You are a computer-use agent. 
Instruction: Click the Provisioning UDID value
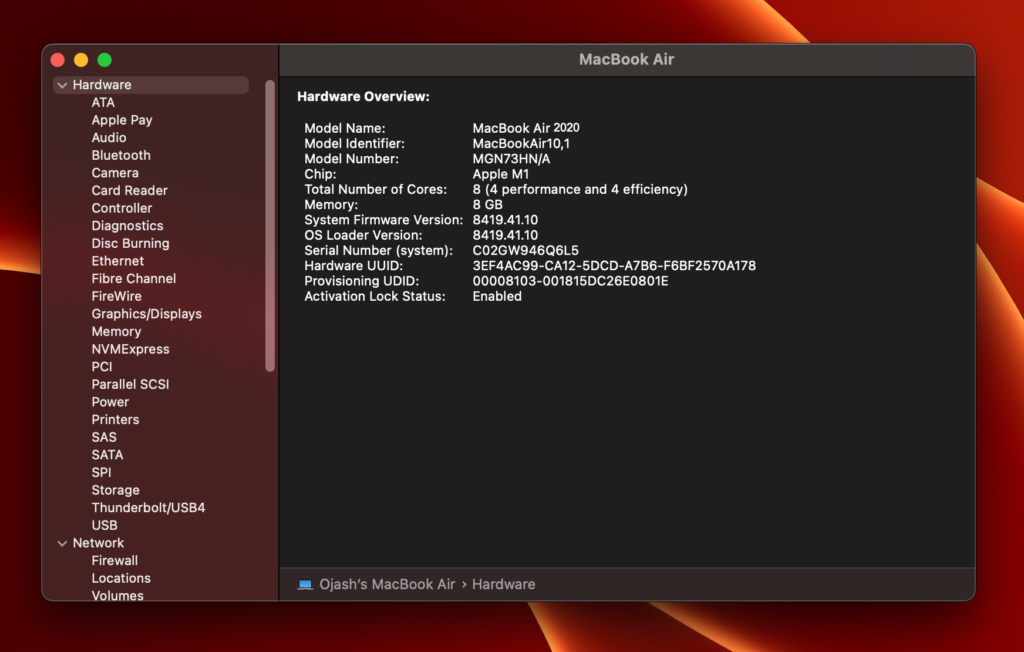click(570, 281)
